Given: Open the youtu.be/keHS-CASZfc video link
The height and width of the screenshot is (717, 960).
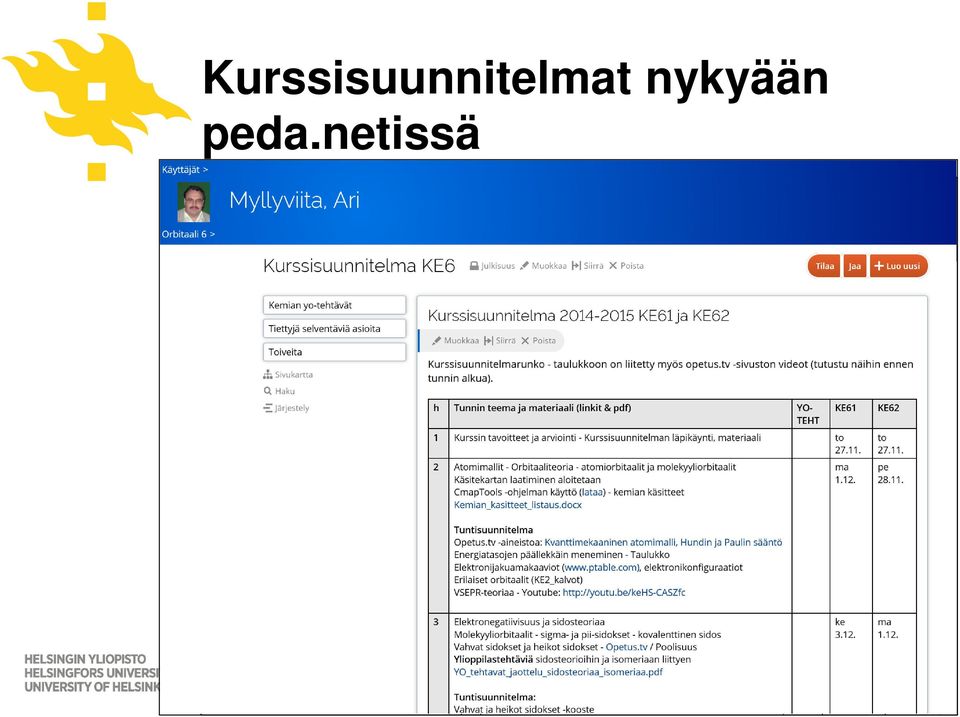Looking at the screenshot, I should (624, 593).
